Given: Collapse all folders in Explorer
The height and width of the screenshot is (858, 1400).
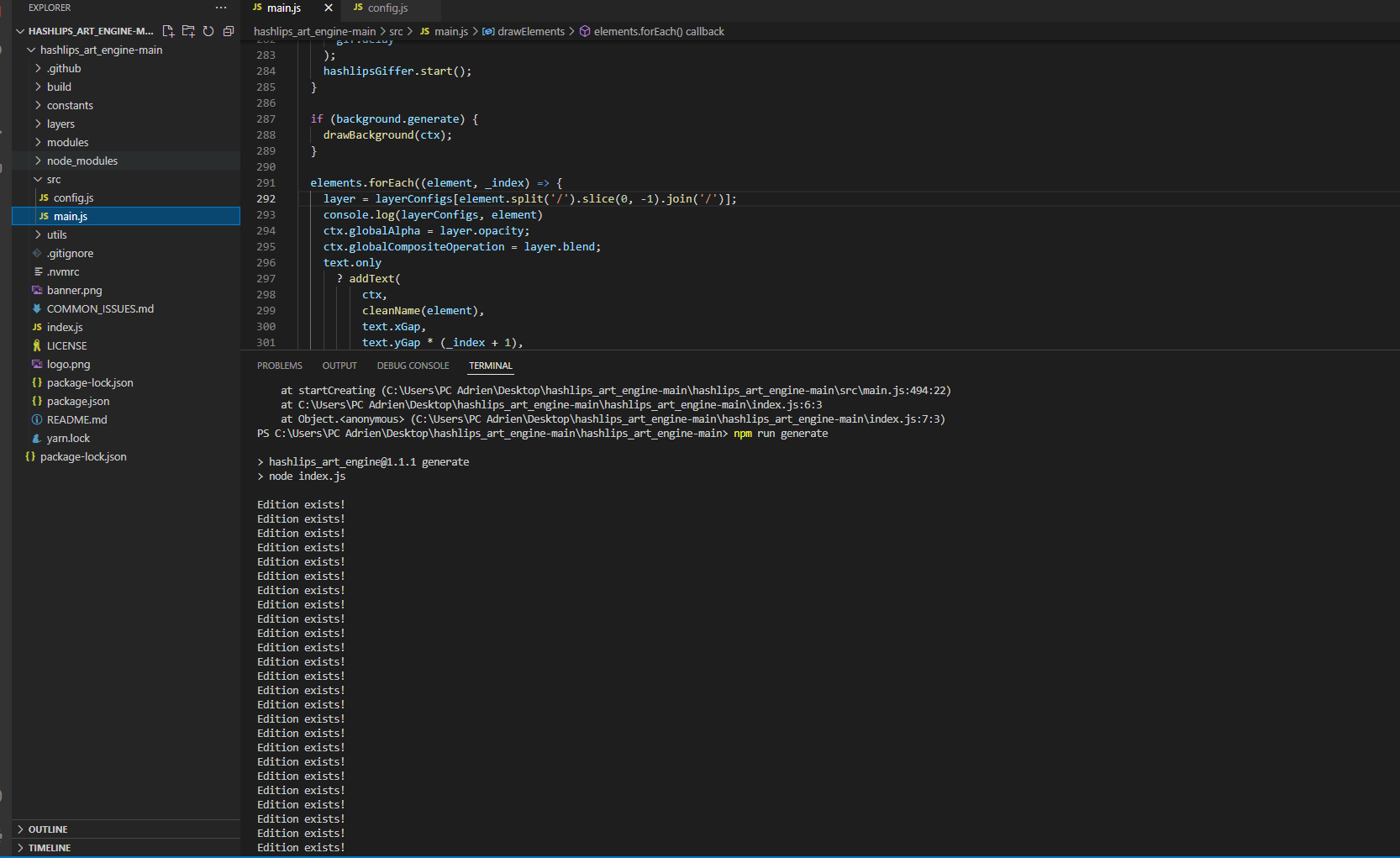Looking at the screenshot, I should click(x=229, y=31).
